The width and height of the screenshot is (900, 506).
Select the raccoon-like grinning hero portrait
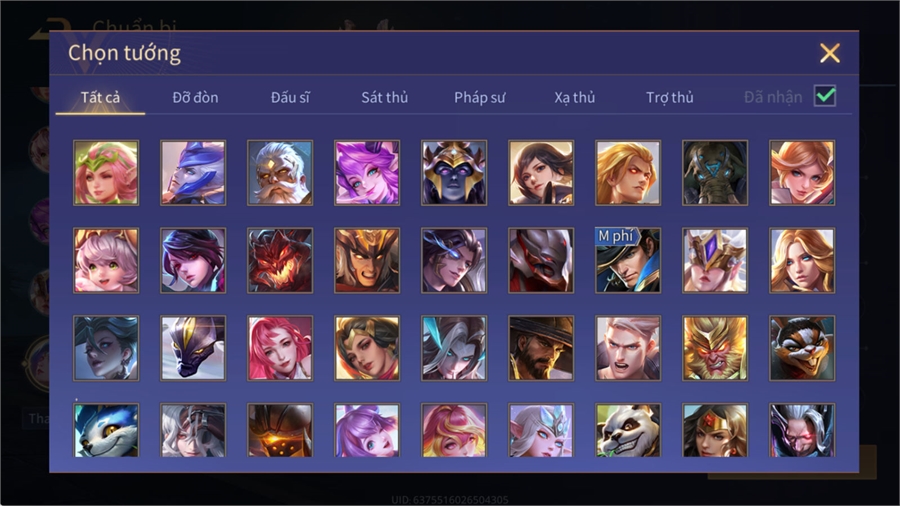click(802, 348)
